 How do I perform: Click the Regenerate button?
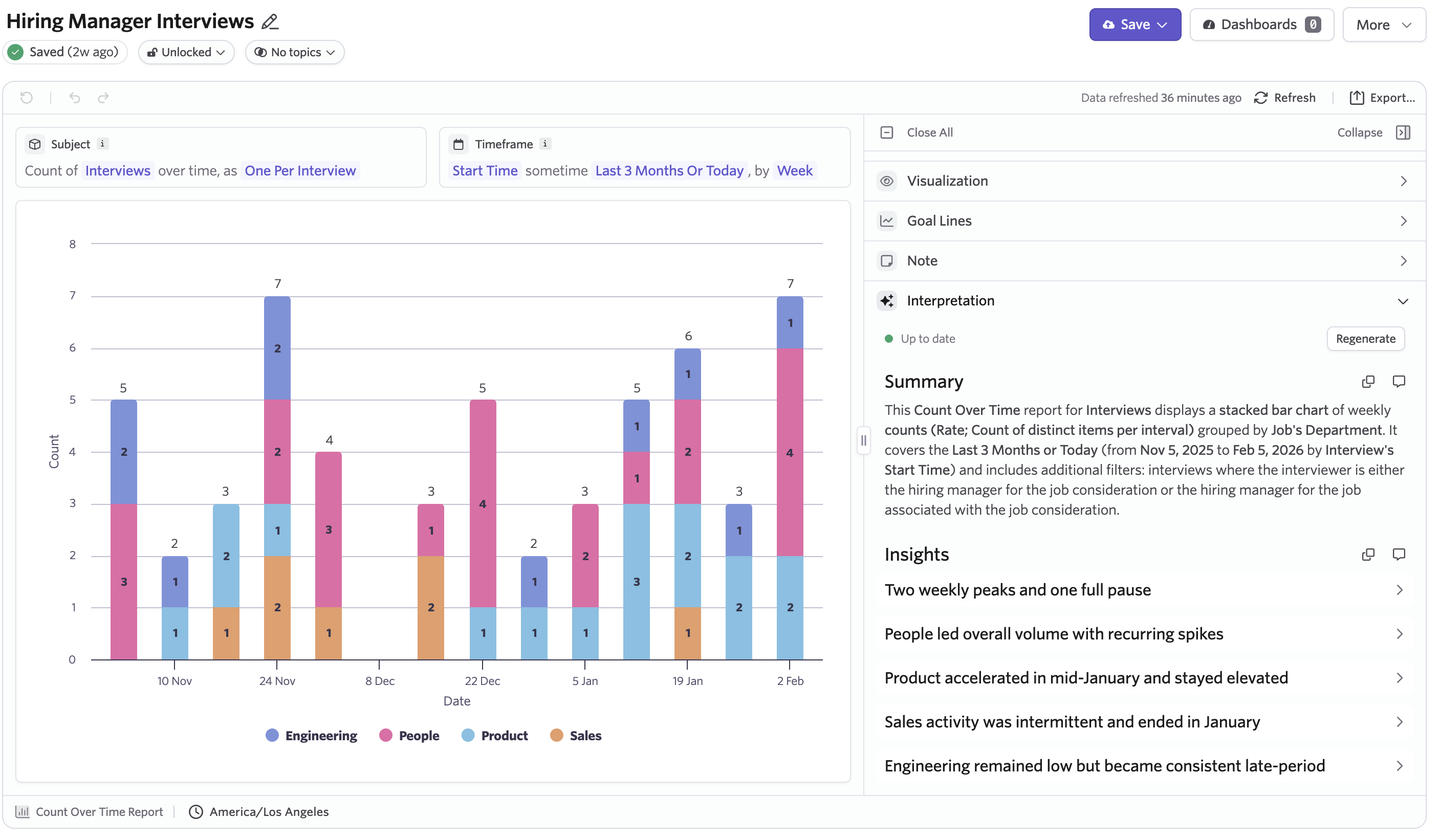click(x=1366, y=339)
